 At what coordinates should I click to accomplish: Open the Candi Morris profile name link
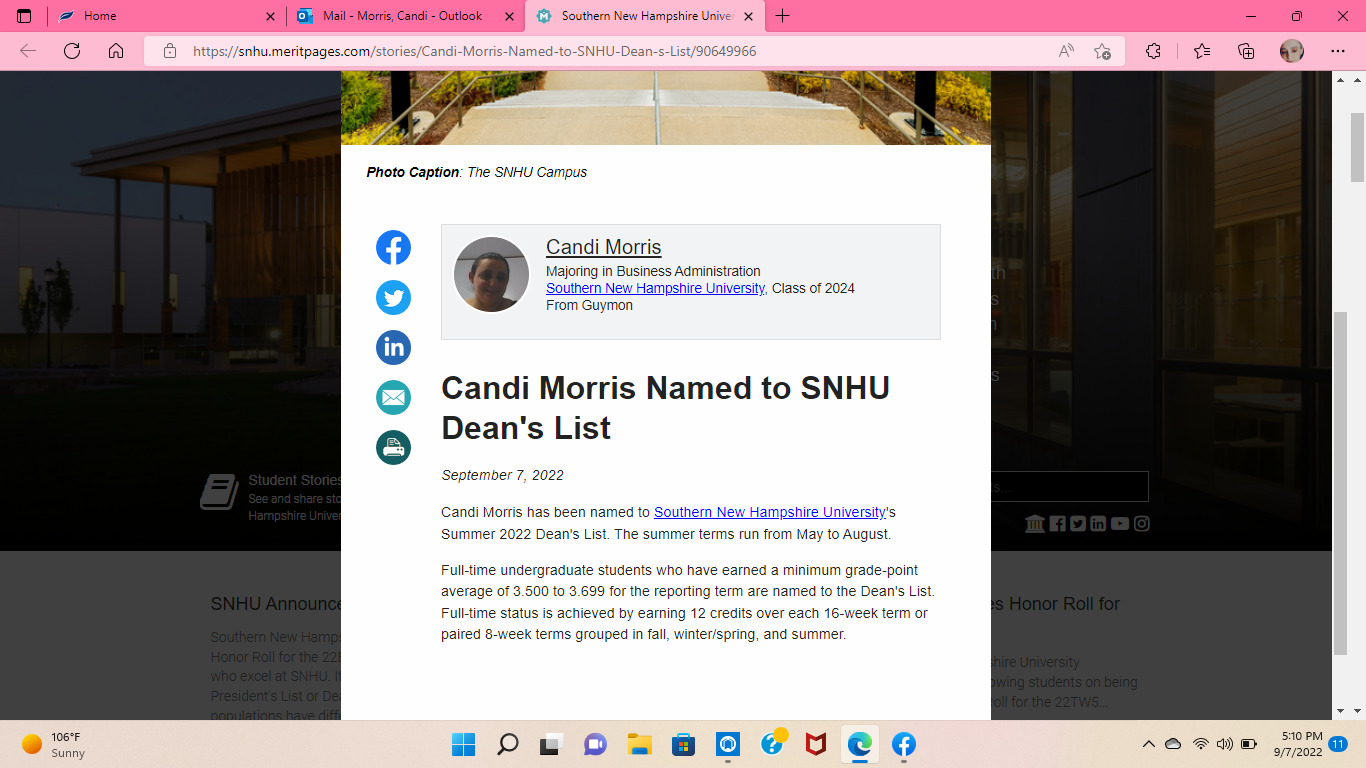603,247
